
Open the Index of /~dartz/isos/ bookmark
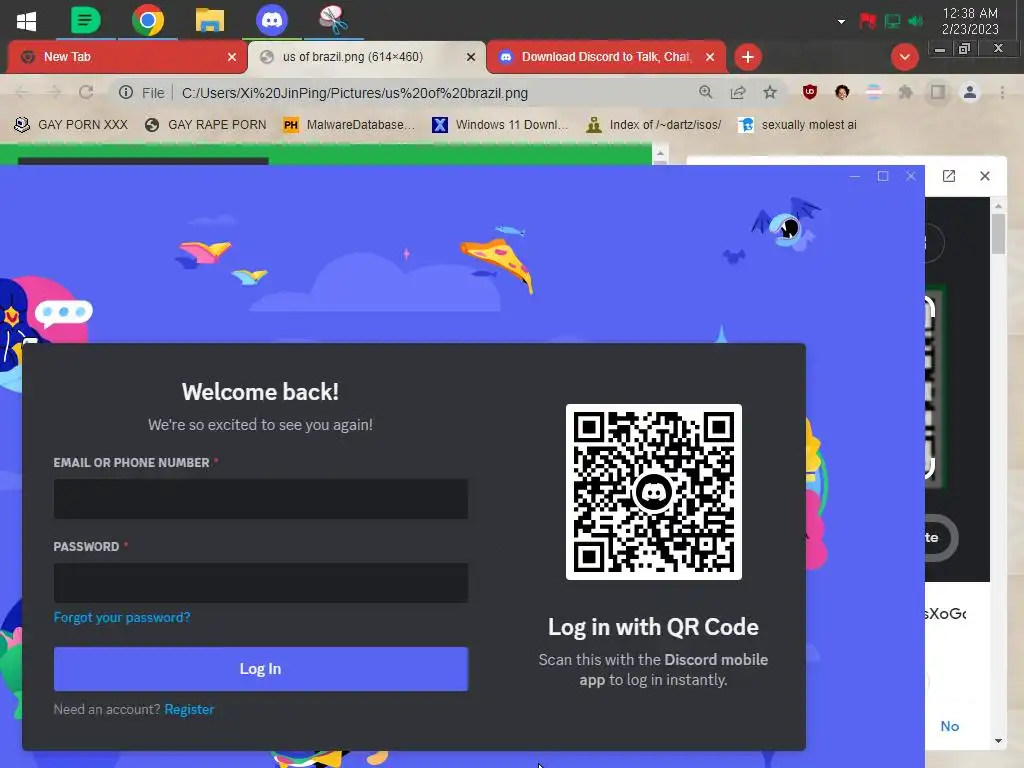pos(654,125)
